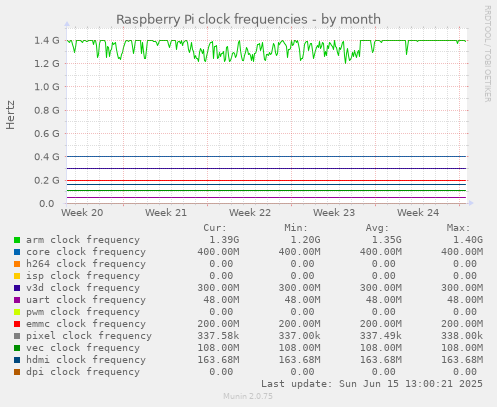Click the arm current value 1.39G
497x407 pixels.
[x=224, y=240]
